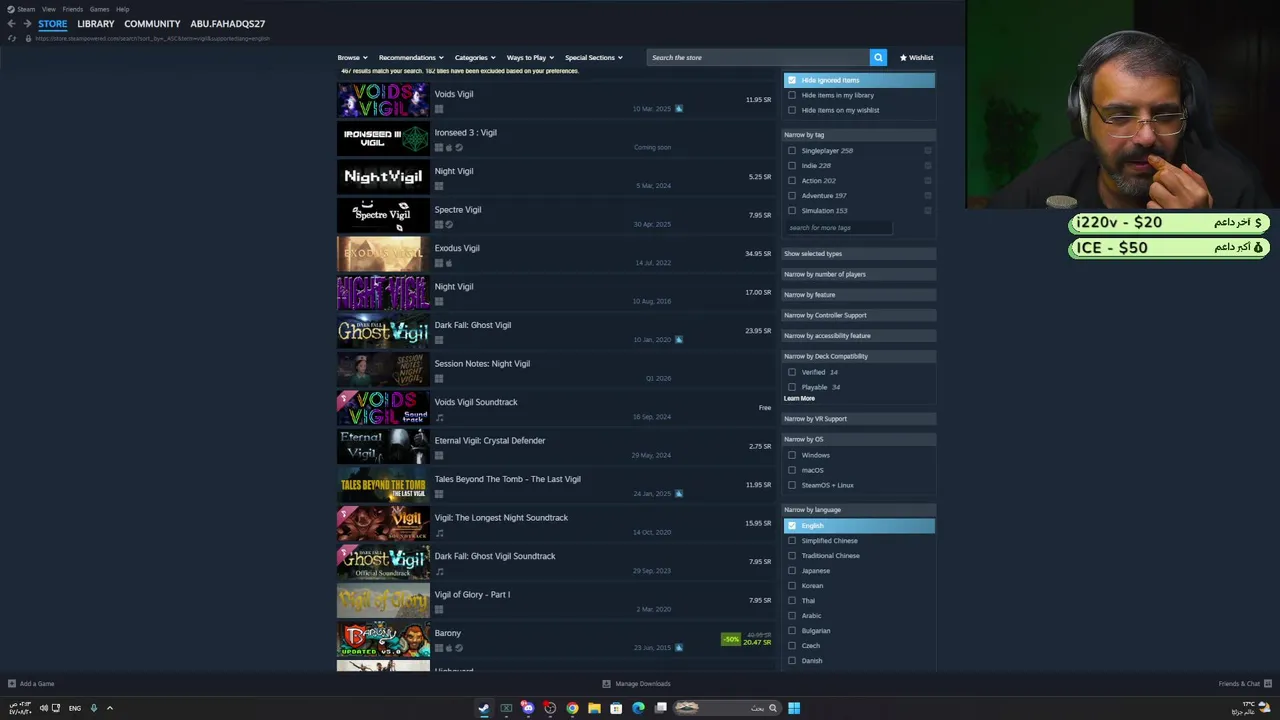Check the Singleplayer tag filter
Viewport: 1280px width, 720px height.
point(792,151)
